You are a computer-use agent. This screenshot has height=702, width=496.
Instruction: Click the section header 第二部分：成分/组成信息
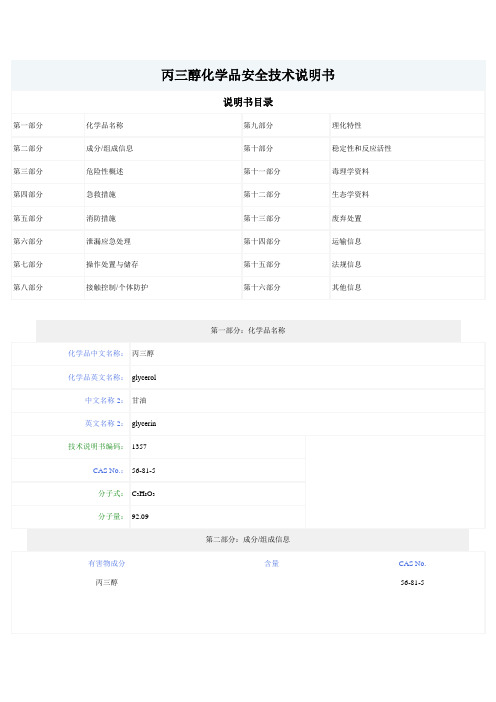pos(248,539)
